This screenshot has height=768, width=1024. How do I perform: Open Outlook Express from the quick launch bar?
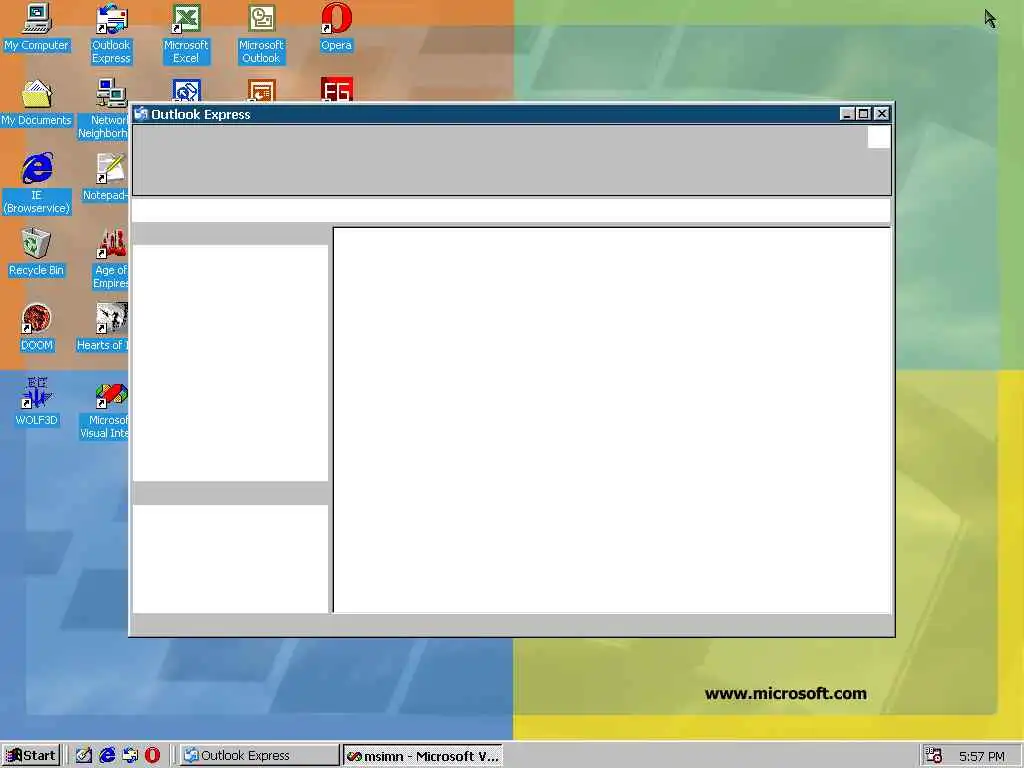click(x=130, y=756)
